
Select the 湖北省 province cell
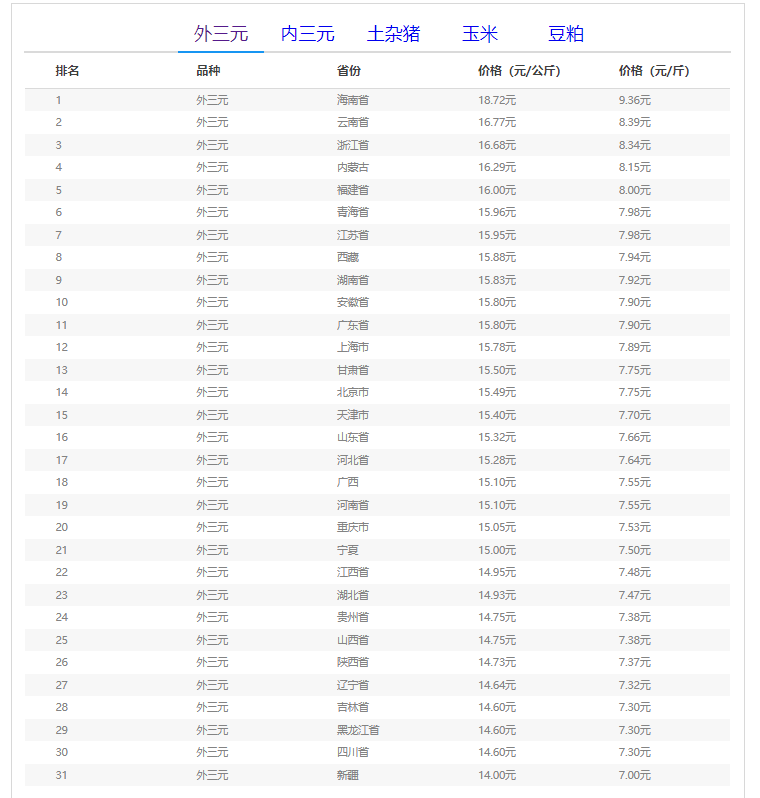coord(353,595)
